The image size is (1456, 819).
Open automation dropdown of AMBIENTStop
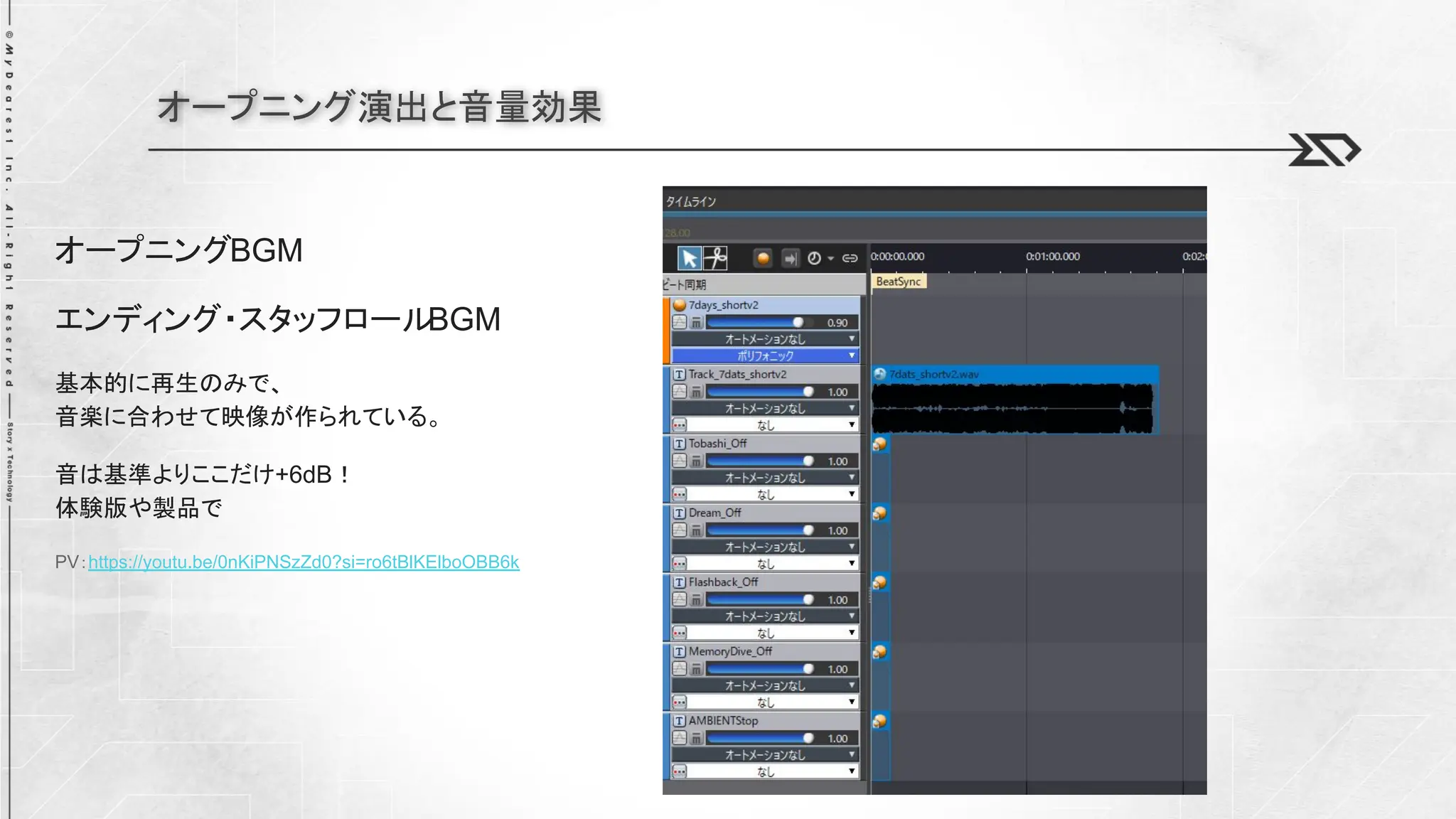click(766, 755)
